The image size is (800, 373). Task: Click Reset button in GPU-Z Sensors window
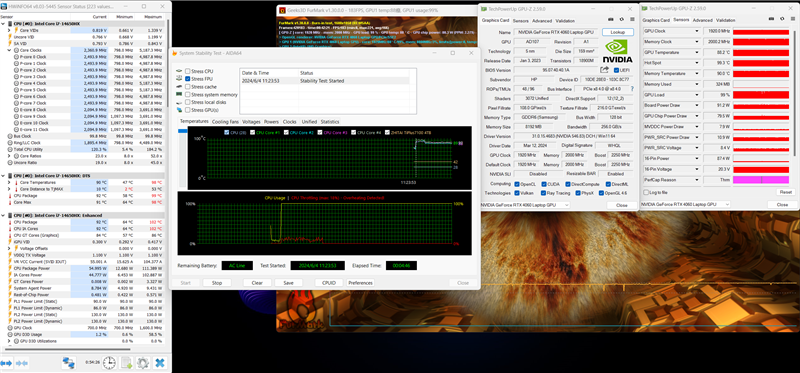(x=785, y=192)
